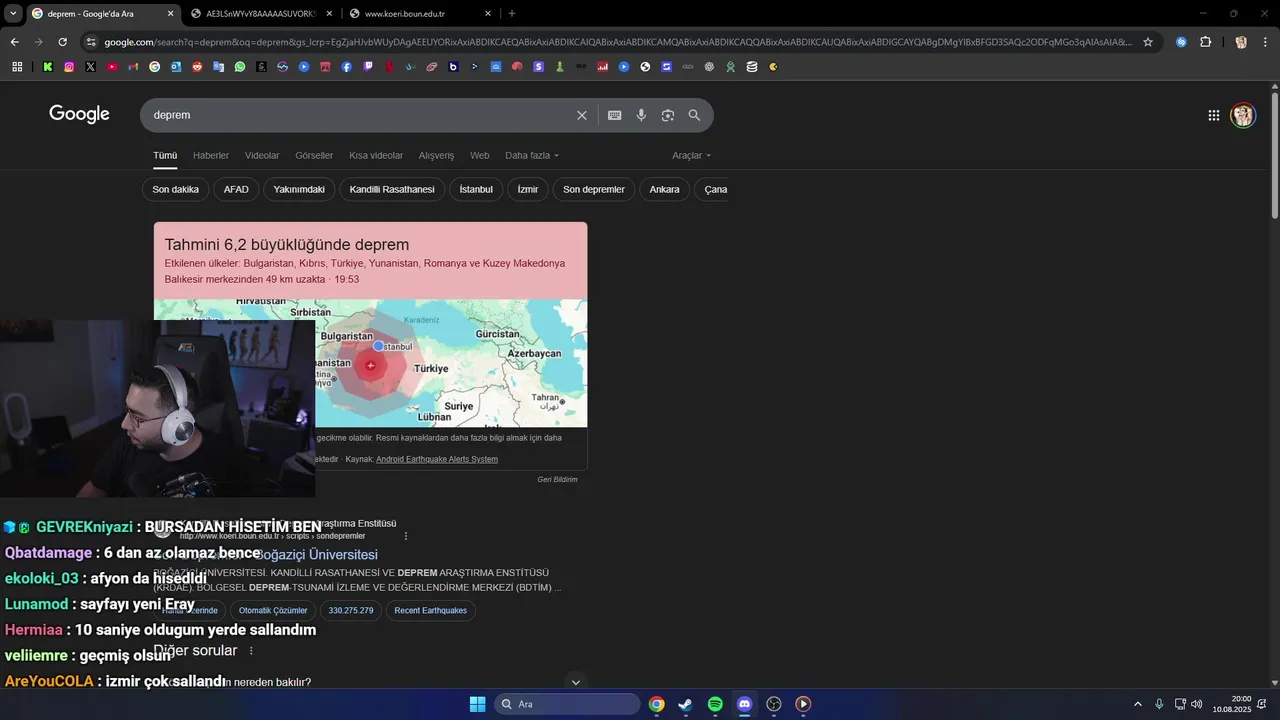Open the Android Earthquake Alerts System link
Viewport: 1280px width, 720px height.
point(436,459)
